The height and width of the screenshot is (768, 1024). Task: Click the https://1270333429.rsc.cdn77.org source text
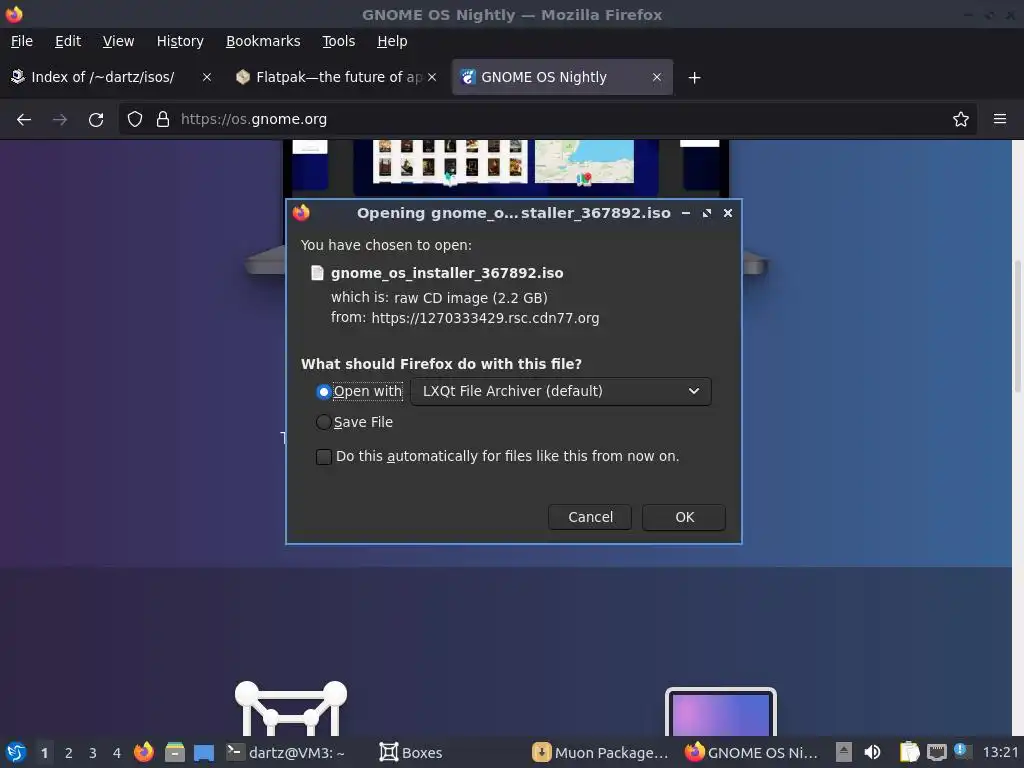click(x=485, y=318)
